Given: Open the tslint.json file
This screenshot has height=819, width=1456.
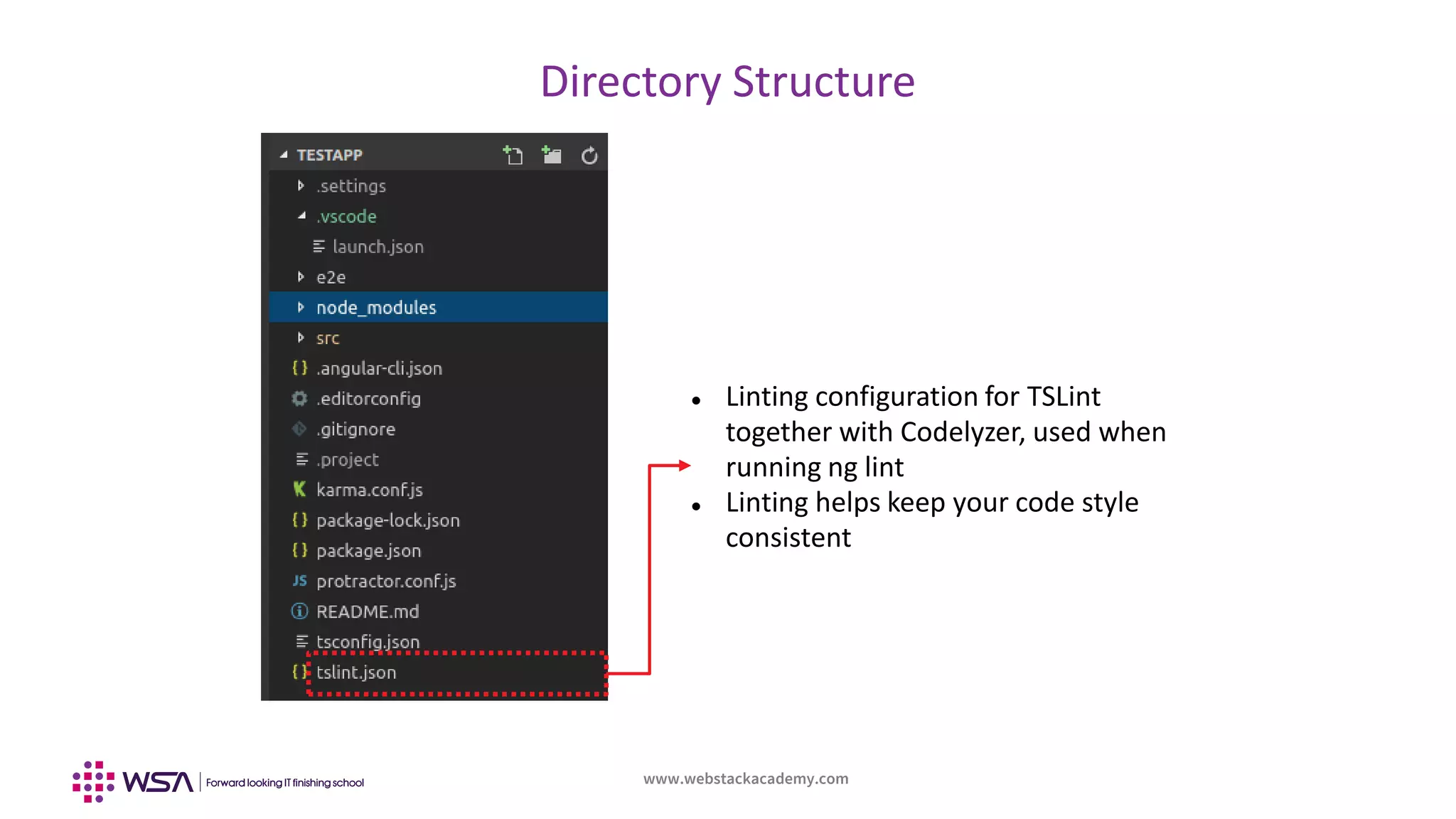Looking at the screenshot, I should [x=356, y=673].
